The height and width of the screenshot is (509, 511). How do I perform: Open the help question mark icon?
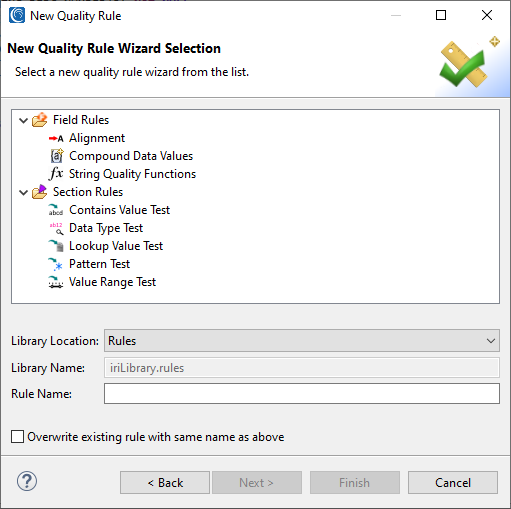tap(27, 481)
